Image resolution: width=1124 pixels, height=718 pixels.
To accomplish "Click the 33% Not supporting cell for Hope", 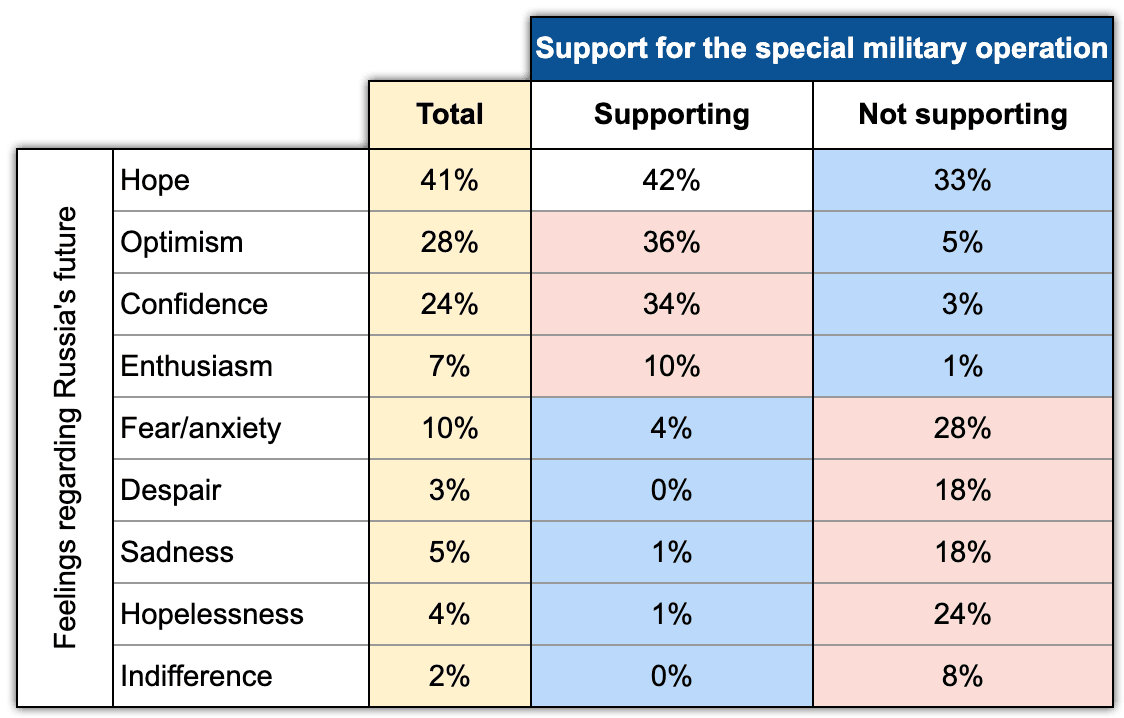I will tap(963, 180).
